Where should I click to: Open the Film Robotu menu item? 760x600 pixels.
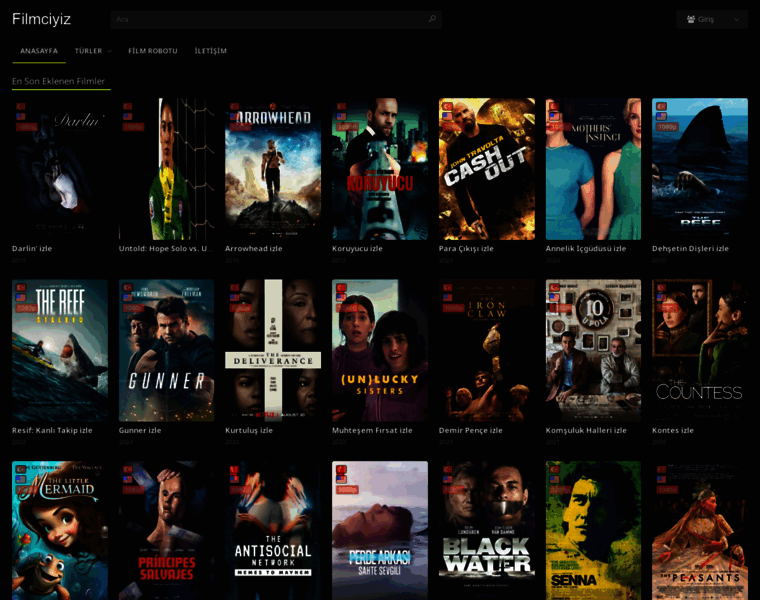(153, 51)
